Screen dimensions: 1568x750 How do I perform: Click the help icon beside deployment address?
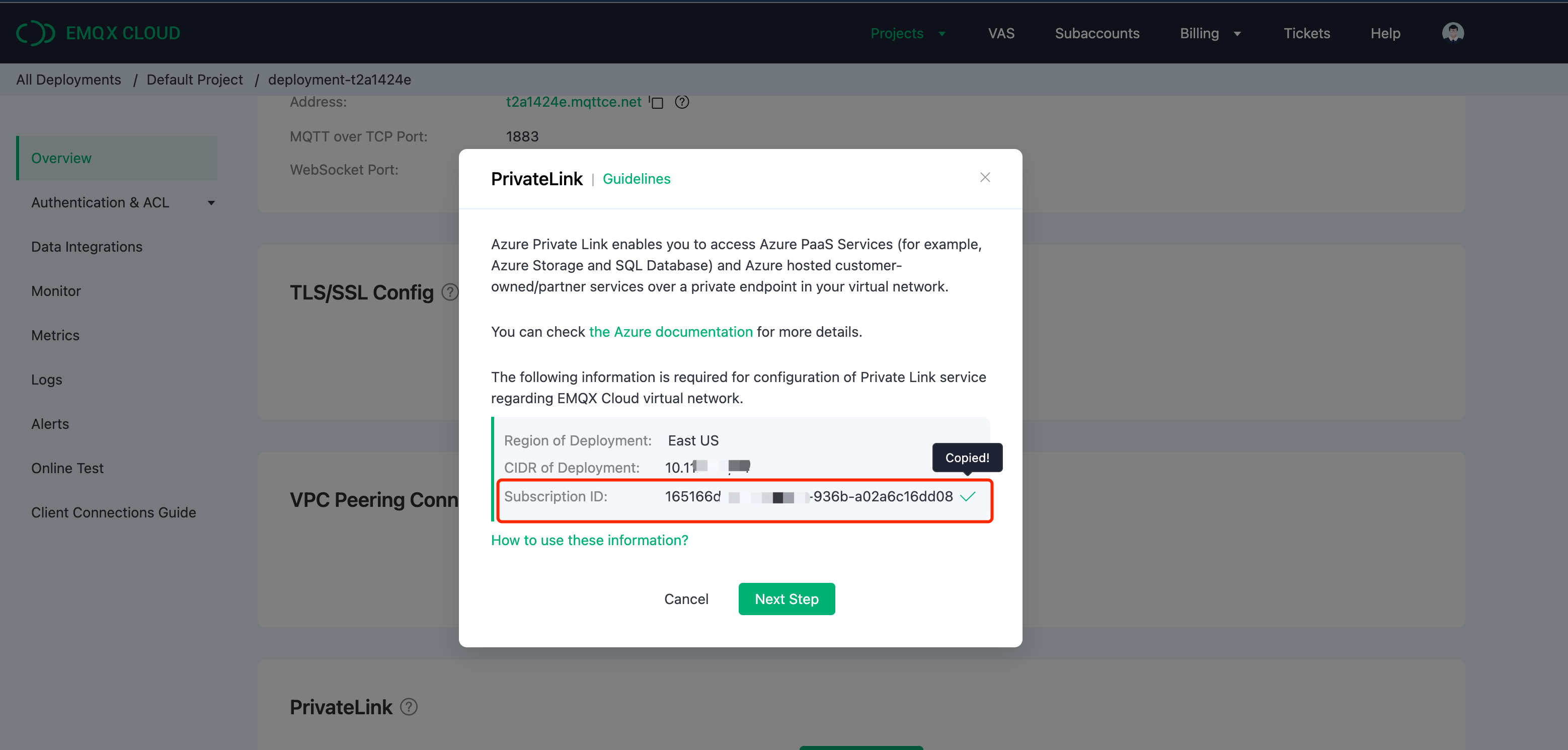tap(682, 102)
